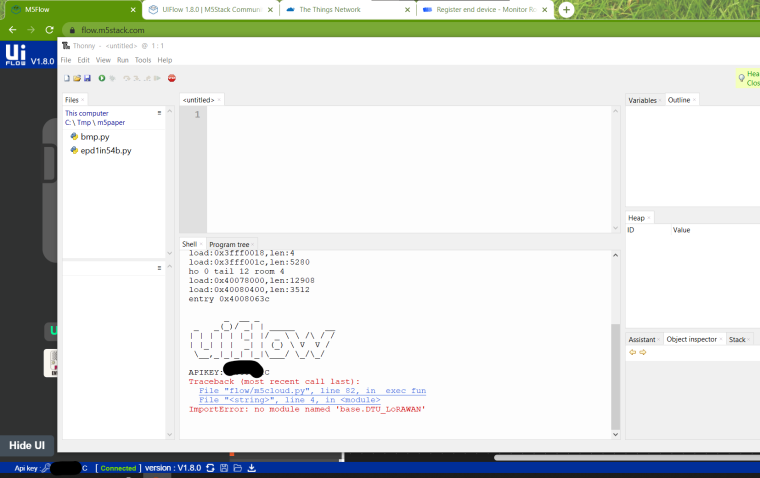Screen dimensions: 760x478
Task: Run current script with green play icon
Action: pyautogui.click(x=102, y=78)
